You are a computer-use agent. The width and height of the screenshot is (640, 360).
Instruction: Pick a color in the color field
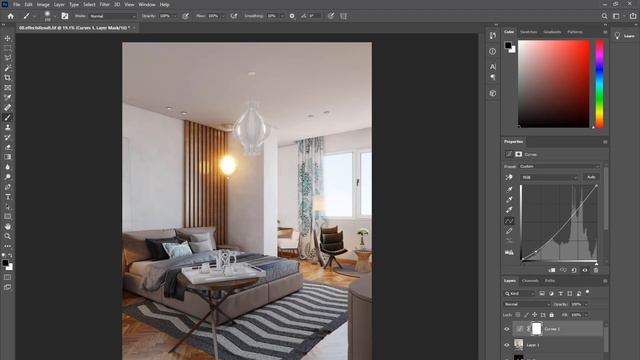(x=553, y=84)
